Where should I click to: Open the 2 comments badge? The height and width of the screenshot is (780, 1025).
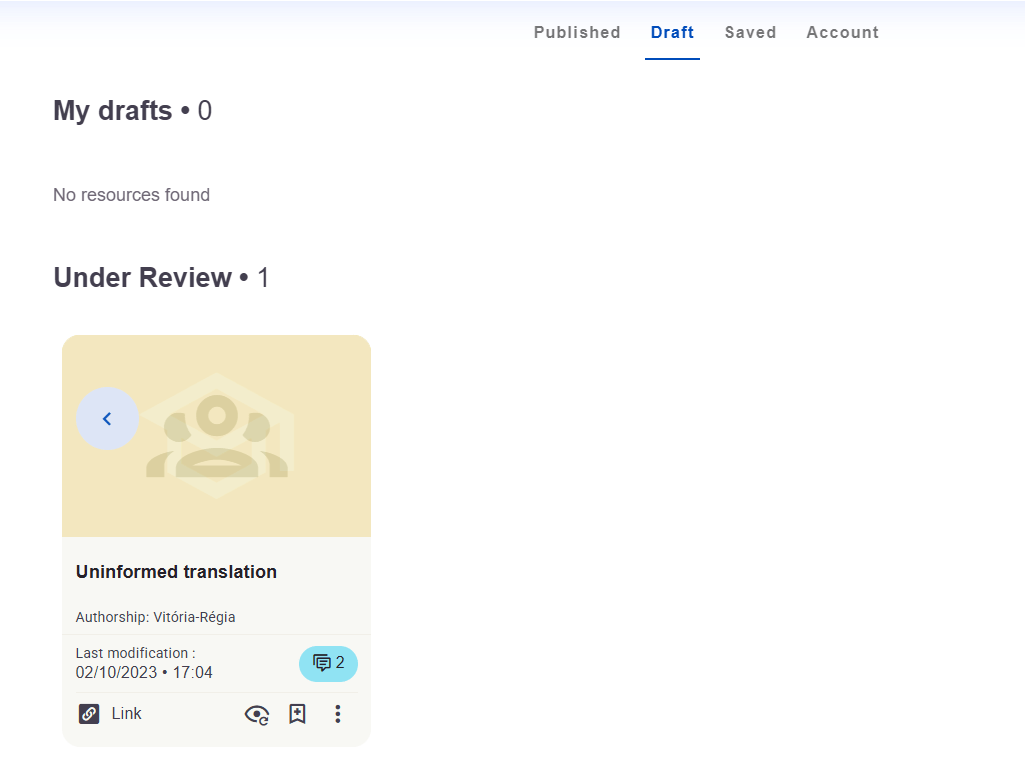328,664
